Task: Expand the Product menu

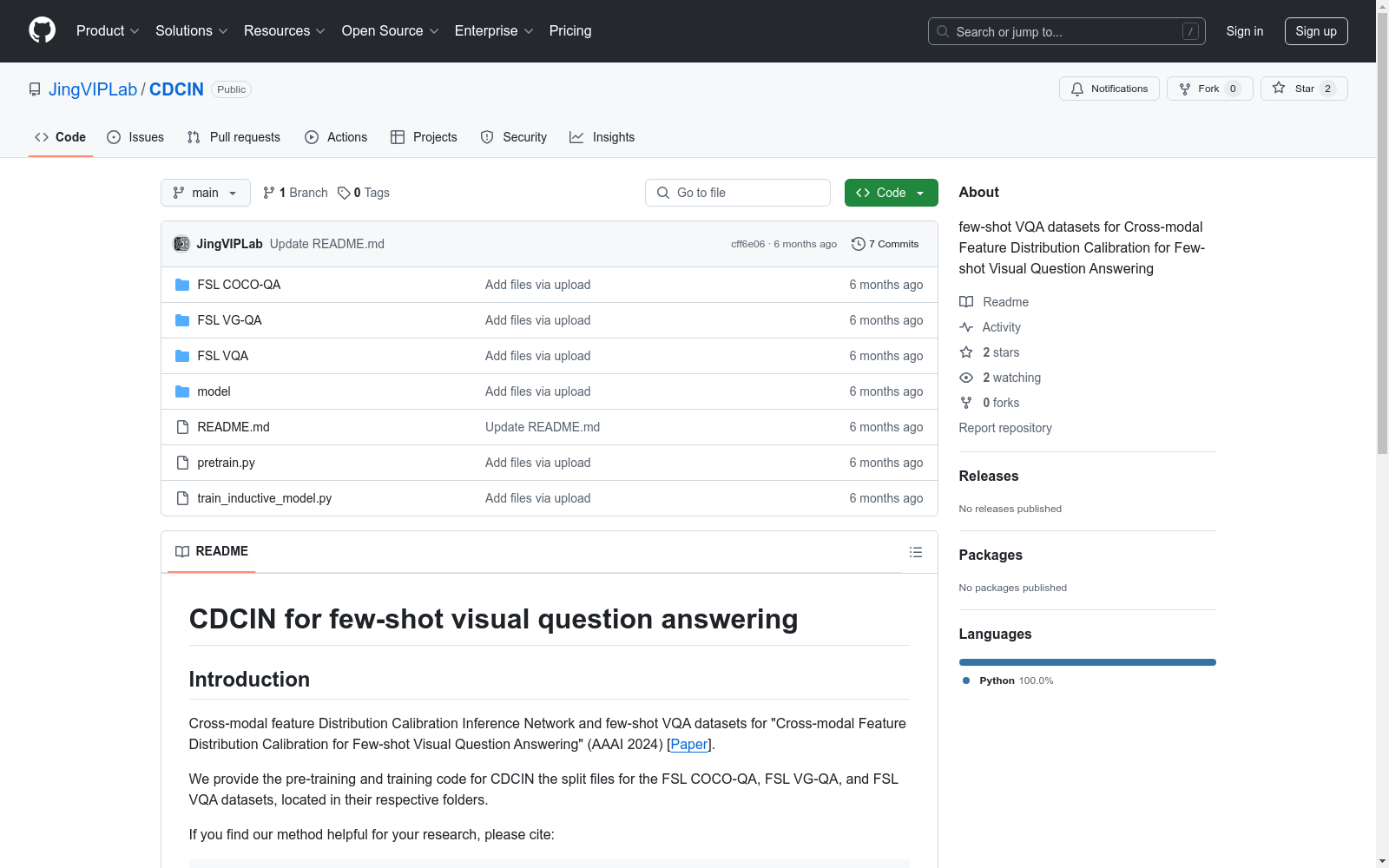Action: 108,30
